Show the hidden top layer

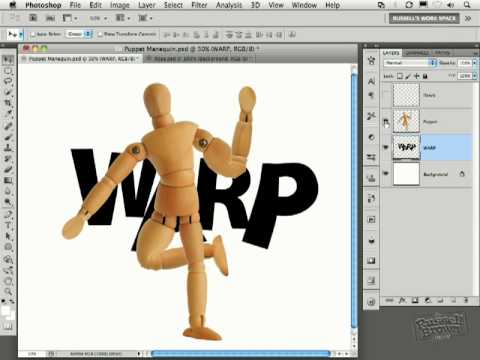386,95
